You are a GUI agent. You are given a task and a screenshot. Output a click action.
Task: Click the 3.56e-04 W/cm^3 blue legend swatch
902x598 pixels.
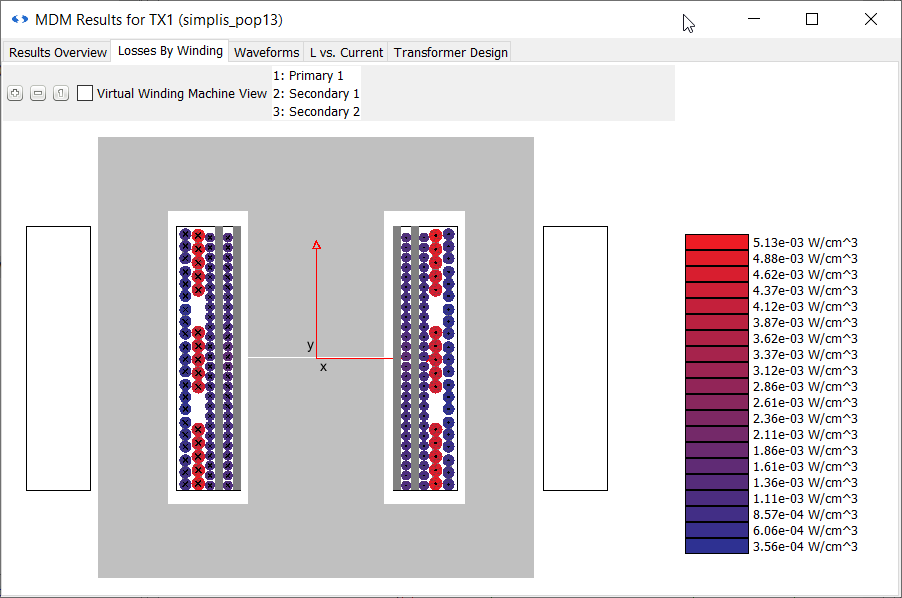716,546
